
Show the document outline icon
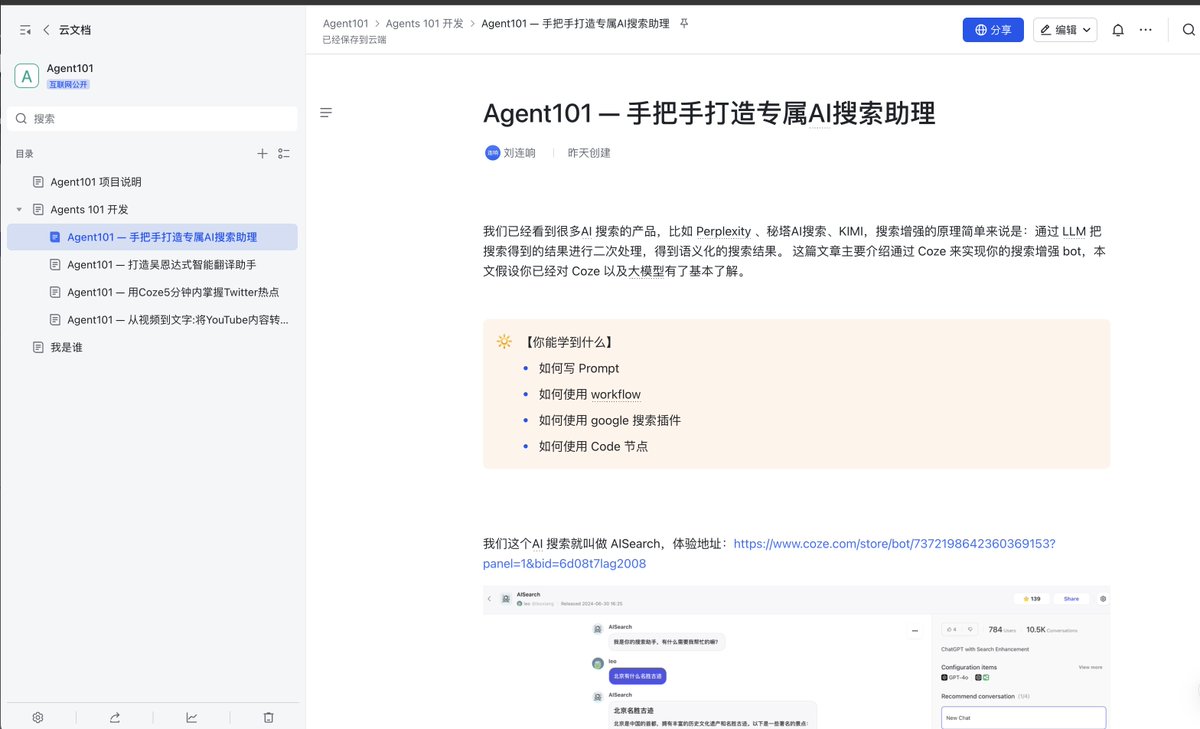326,113
